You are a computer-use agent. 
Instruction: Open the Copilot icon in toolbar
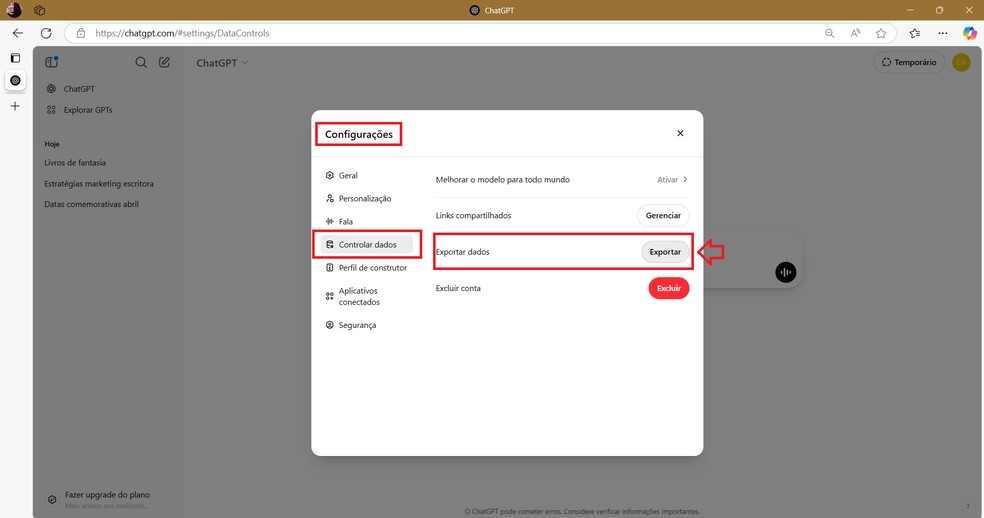coord(970,33)
